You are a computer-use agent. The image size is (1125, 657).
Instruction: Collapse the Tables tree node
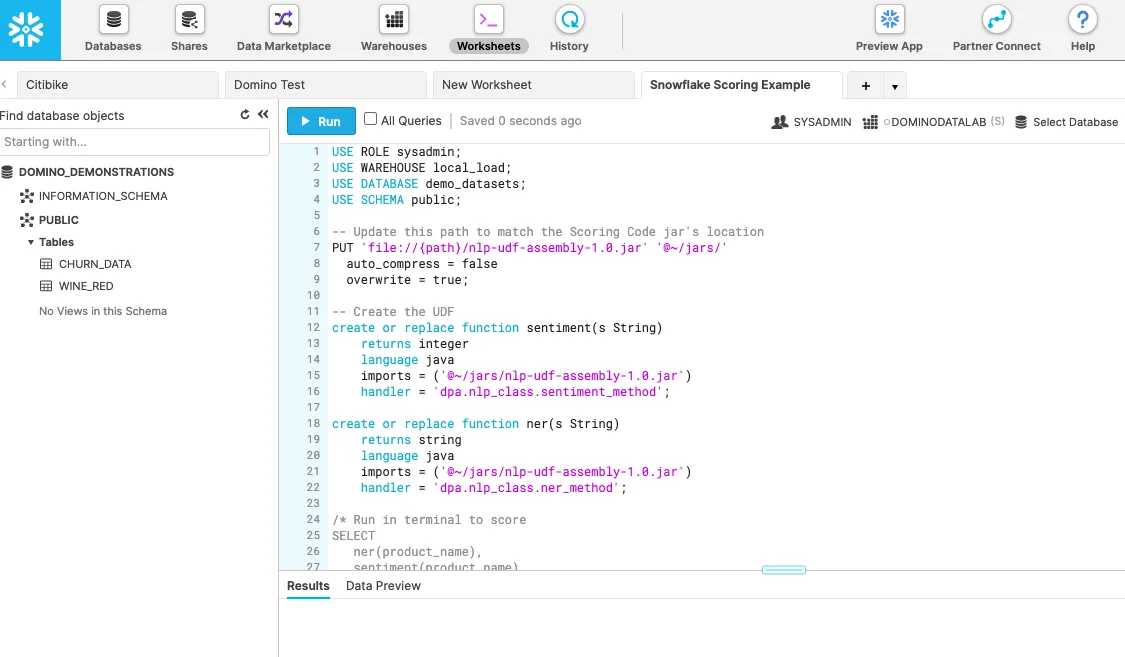(31, 242)
